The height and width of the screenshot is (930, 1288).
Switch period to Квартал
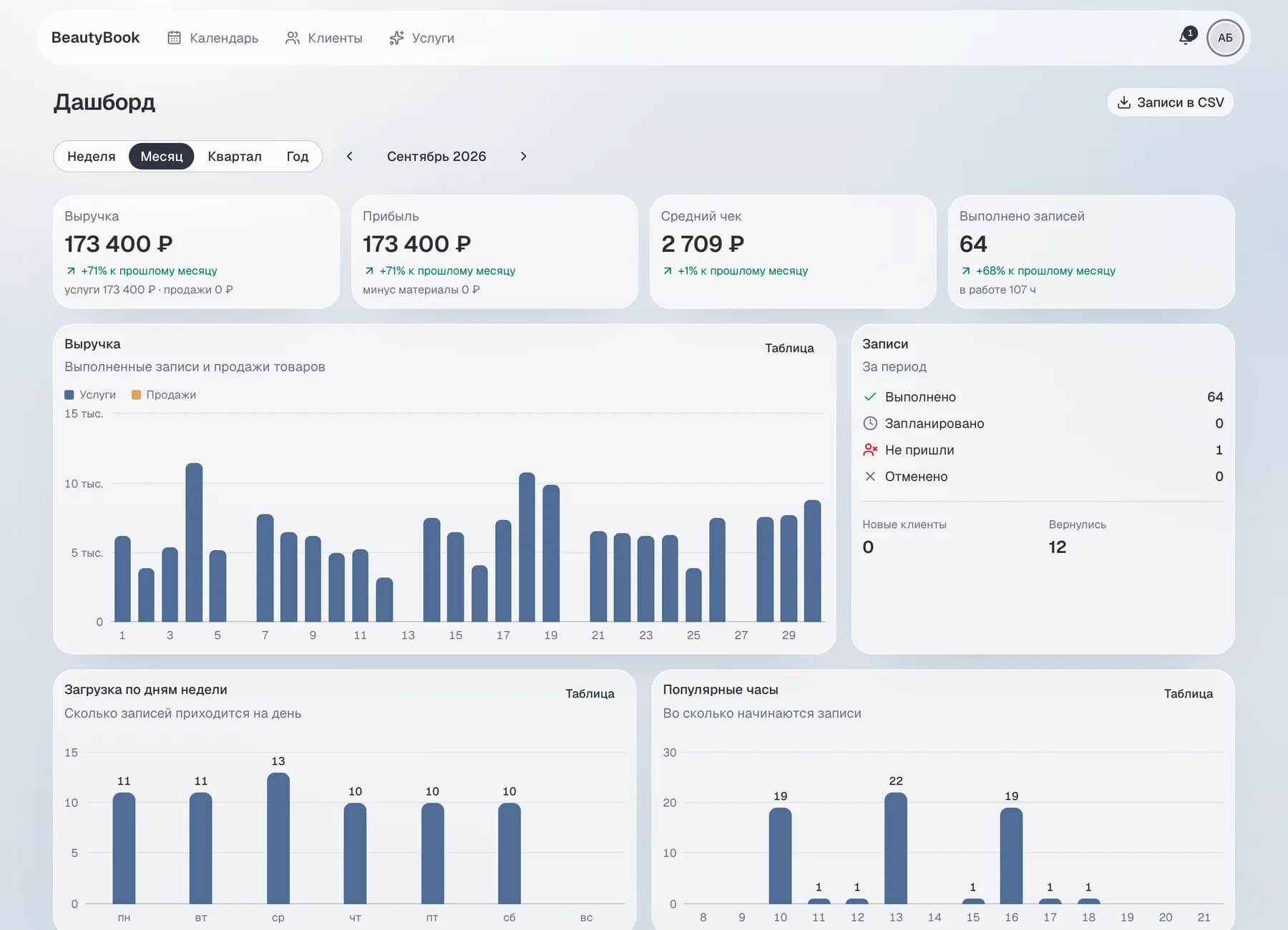235,156
